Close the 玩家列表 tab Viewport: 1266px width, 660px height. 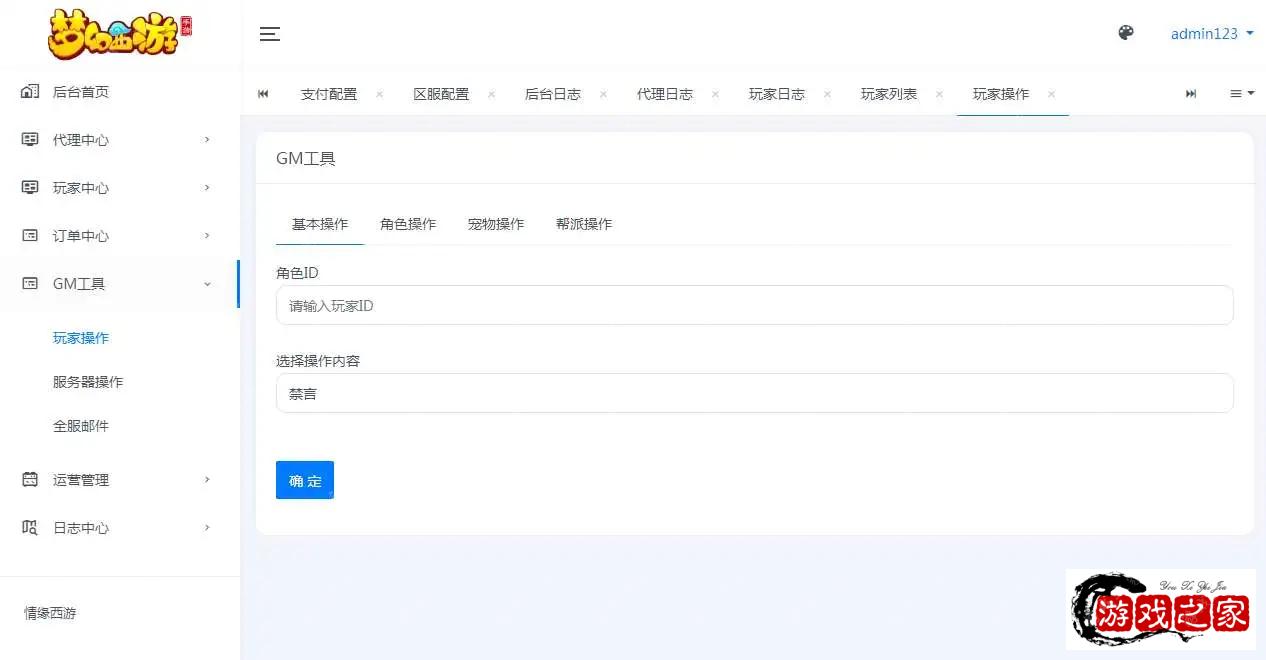coord(939,93)
